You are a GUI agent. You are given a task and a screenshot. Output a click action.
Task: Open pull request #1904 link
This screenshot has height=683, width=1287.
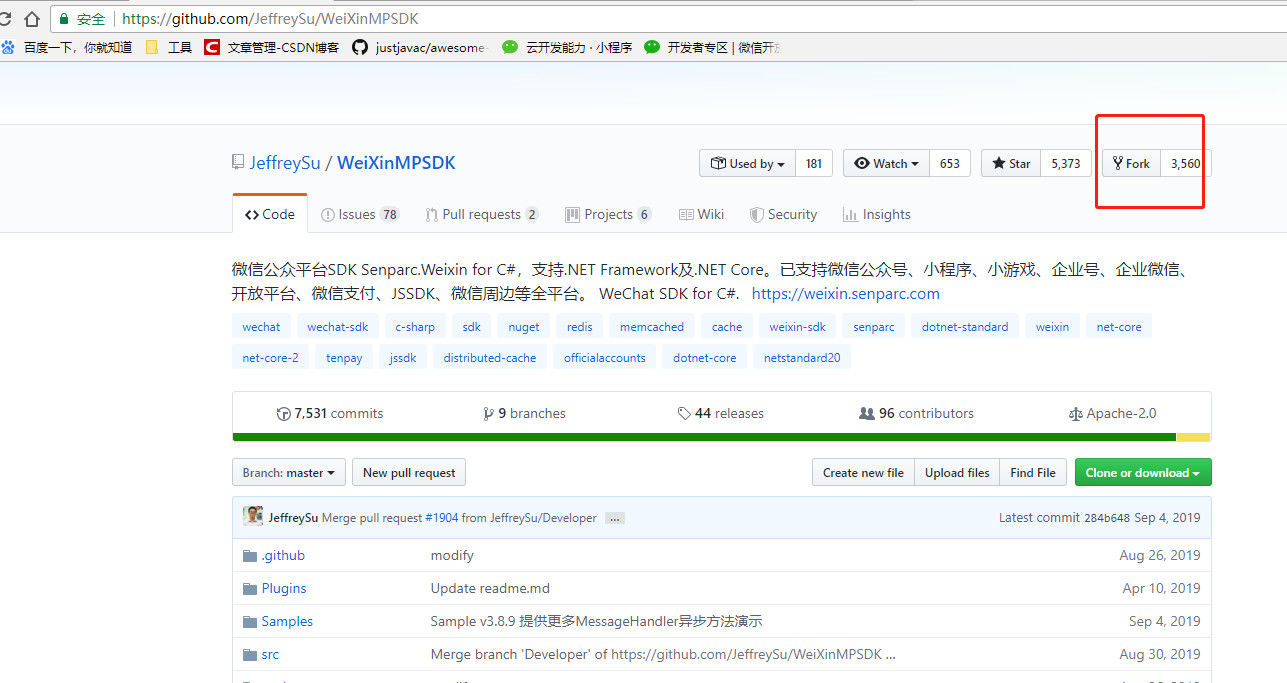[x=441, y=518]
